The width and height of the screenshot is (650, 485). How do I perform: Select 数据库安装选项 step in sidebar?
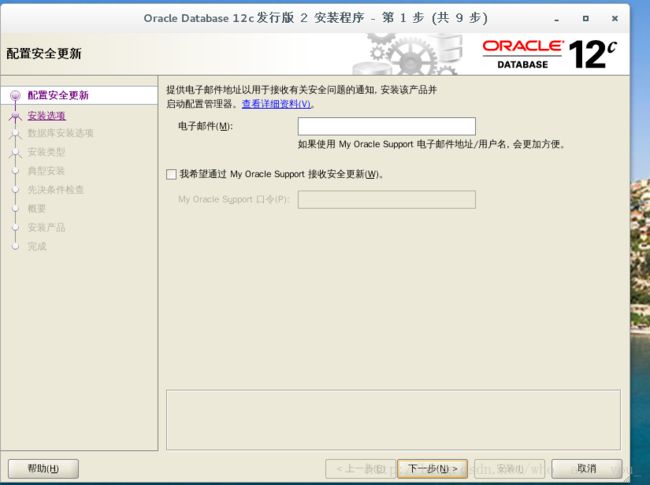[61, 133]
